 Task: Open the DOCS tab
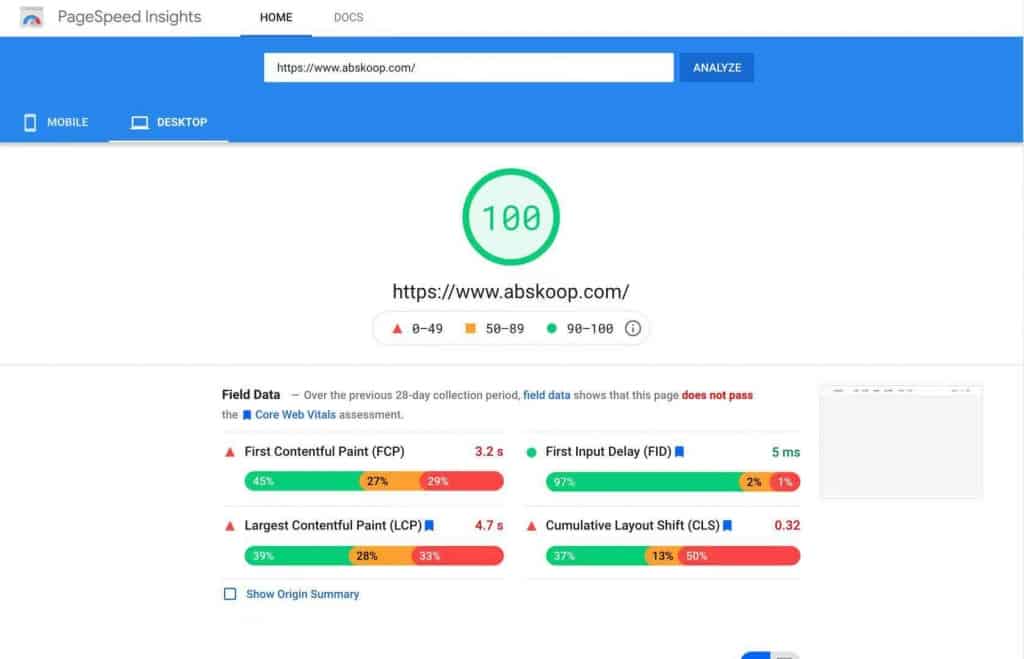pos(348,17)
